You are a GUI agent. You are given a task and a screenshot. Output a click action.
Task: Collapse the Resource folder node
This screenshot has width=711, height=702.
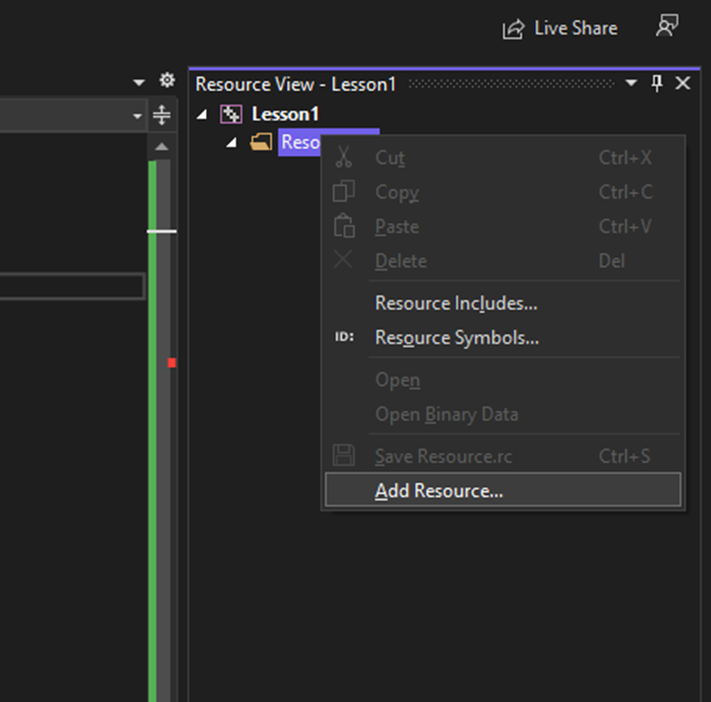232,142
